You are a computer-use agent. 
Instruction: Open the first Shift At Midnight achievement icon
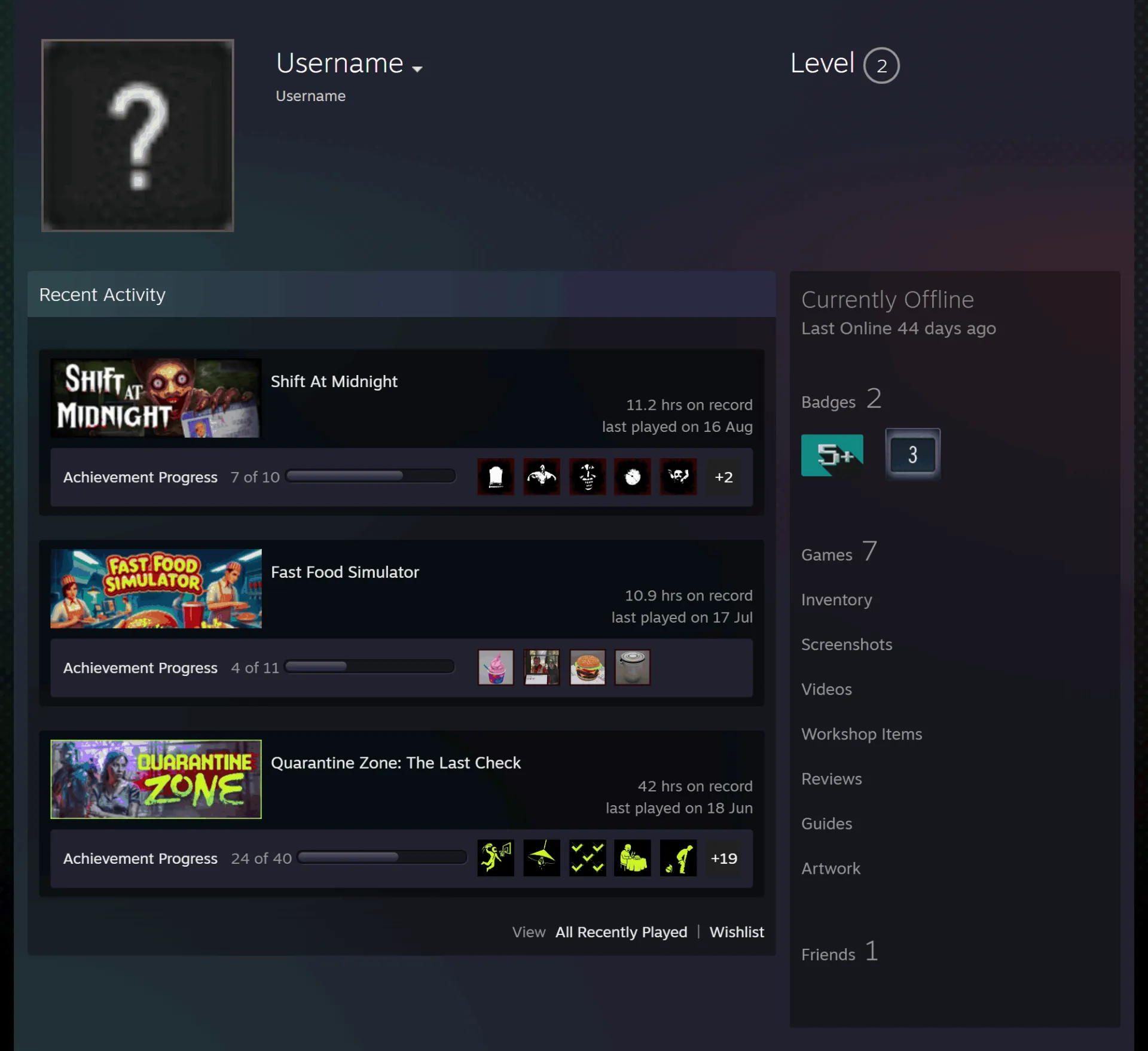(496, 477)
